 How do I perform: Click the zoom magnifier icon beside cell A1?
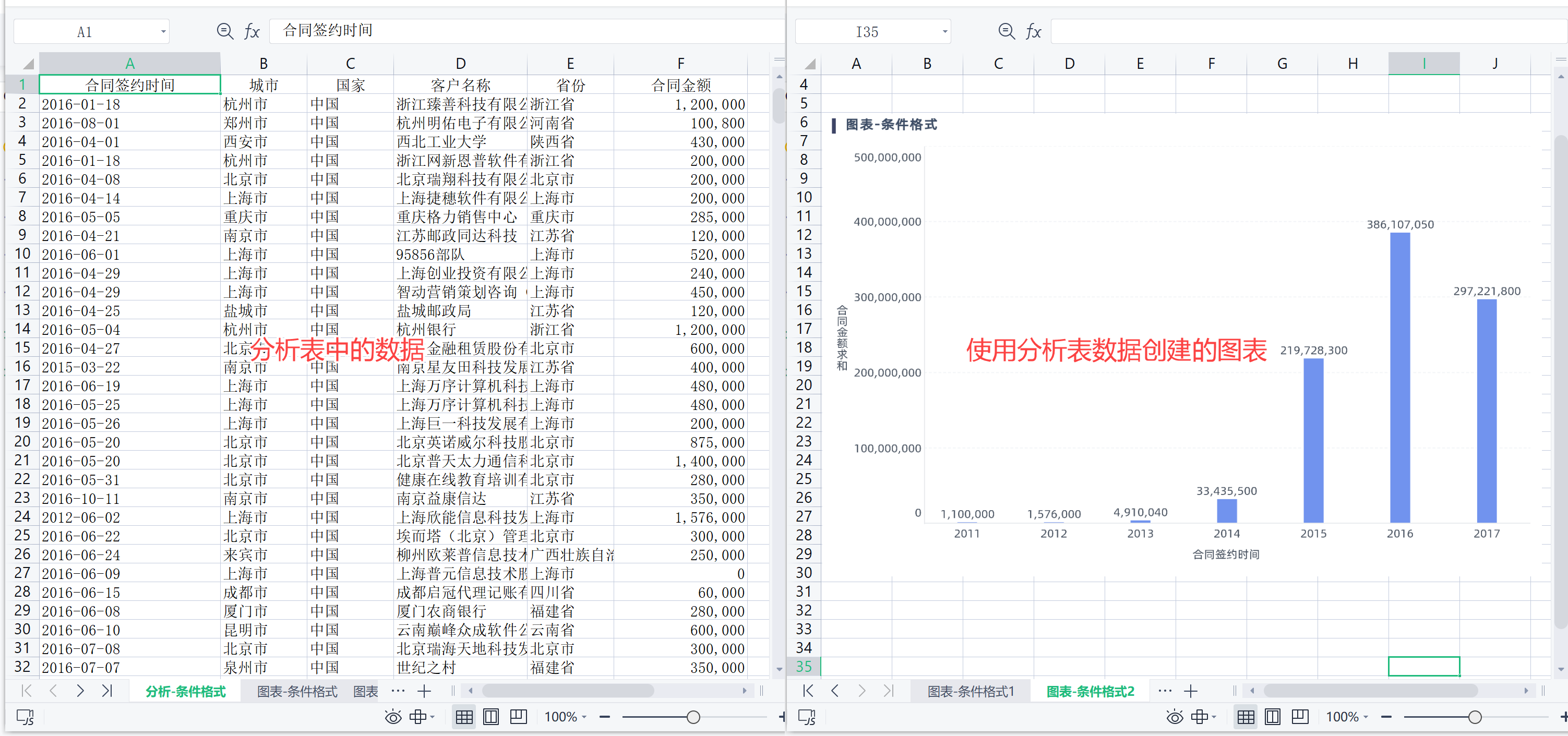225,31
